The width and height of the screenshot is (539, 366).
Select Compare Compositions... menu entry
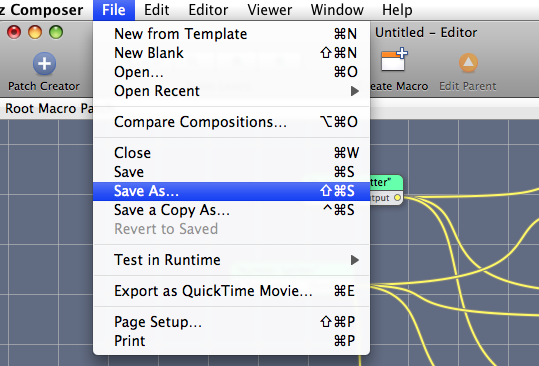pos(231,122)
